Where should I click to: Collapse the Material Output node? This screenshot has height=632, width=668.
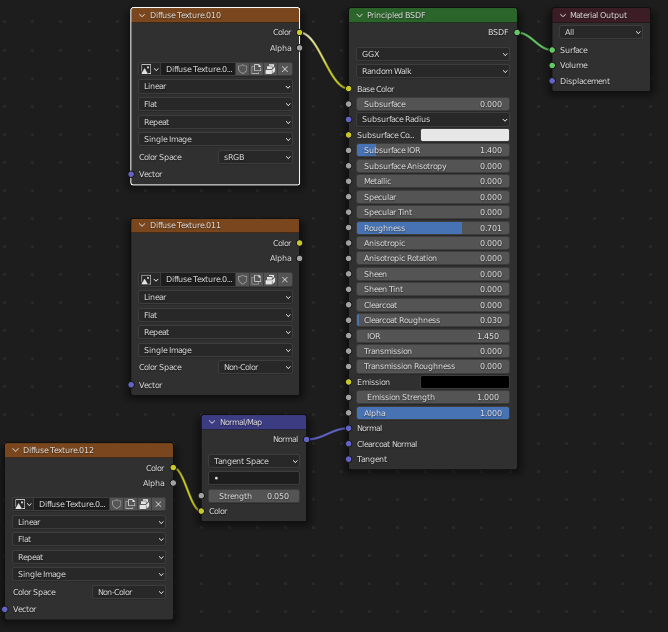tap(563, 15)
